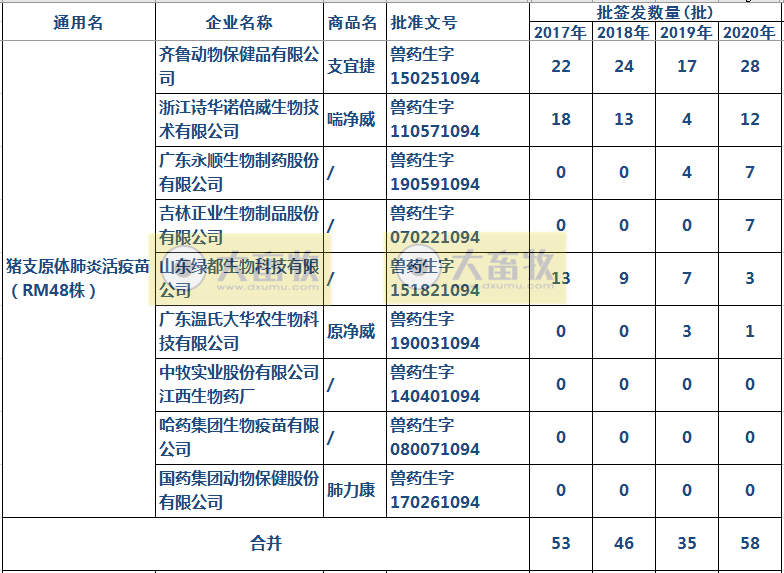Click the 商品名 slash in the 哈药集团 row

330,438
